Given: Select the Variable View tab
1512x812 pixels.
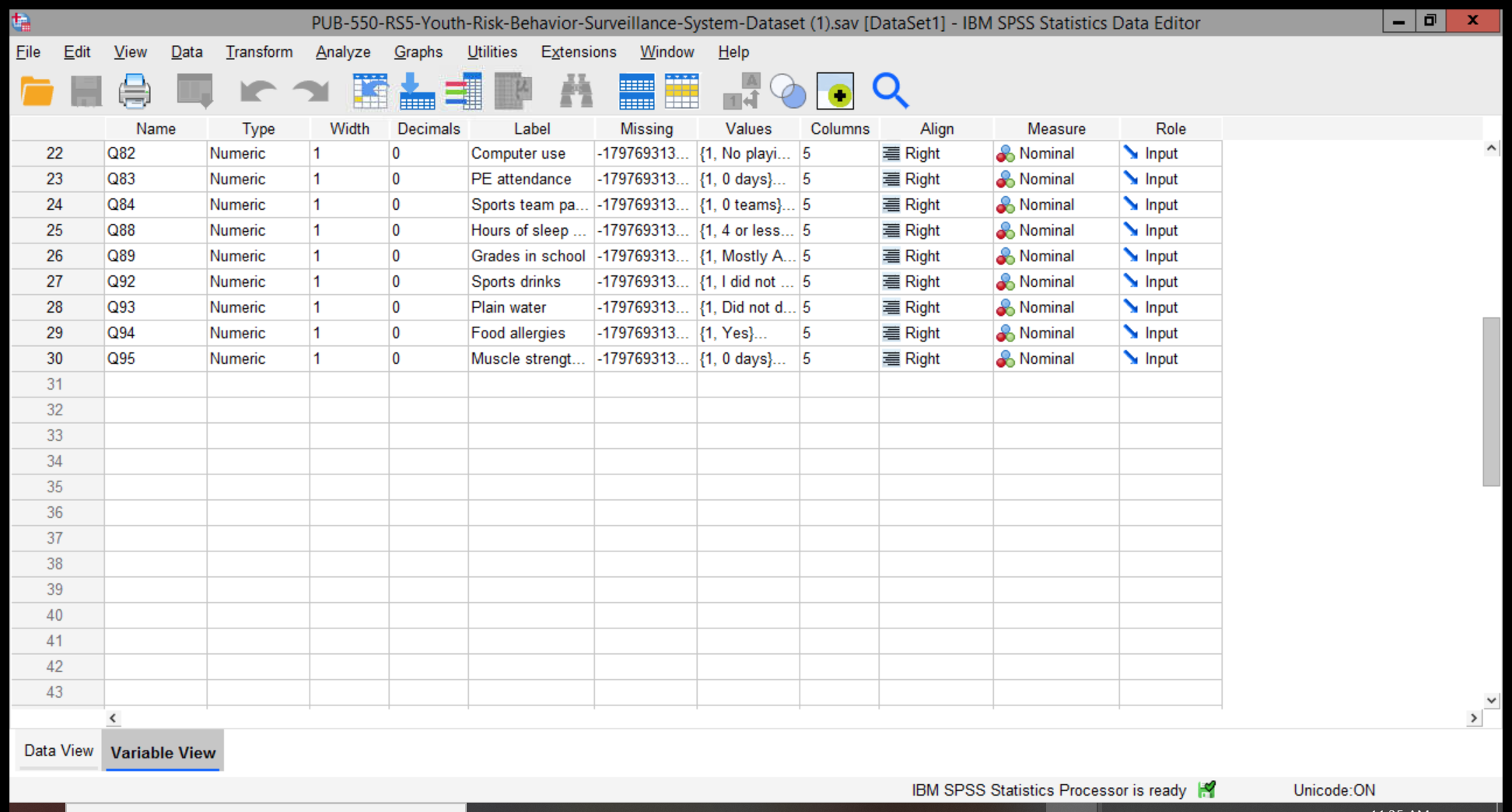Looking at the screenshot, I should [x=163, y=751].
